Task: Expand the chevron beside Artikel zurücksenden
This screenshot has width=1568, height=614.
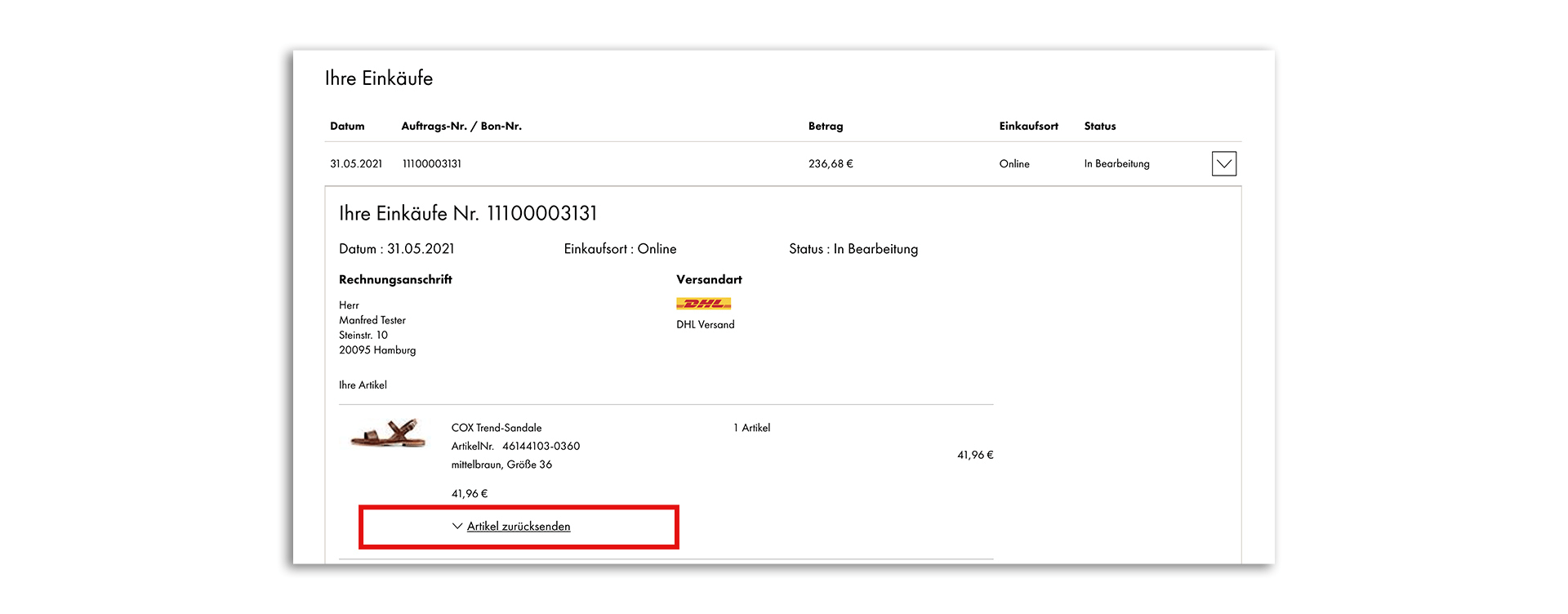Action: [x=457, y=527]
